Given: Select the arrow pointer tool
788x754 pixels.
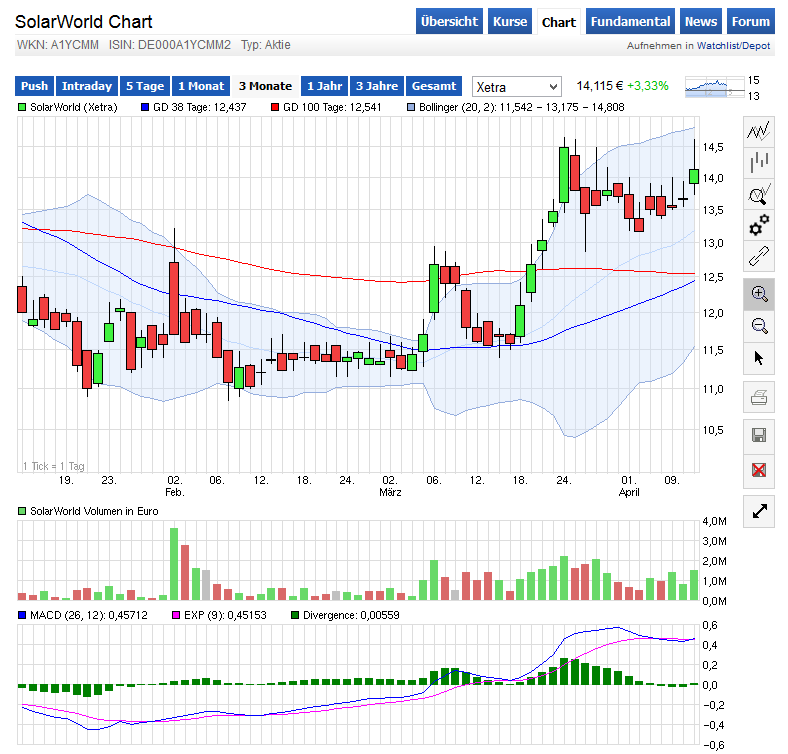Looking at the screenshot, I should [x=758, y=358].
